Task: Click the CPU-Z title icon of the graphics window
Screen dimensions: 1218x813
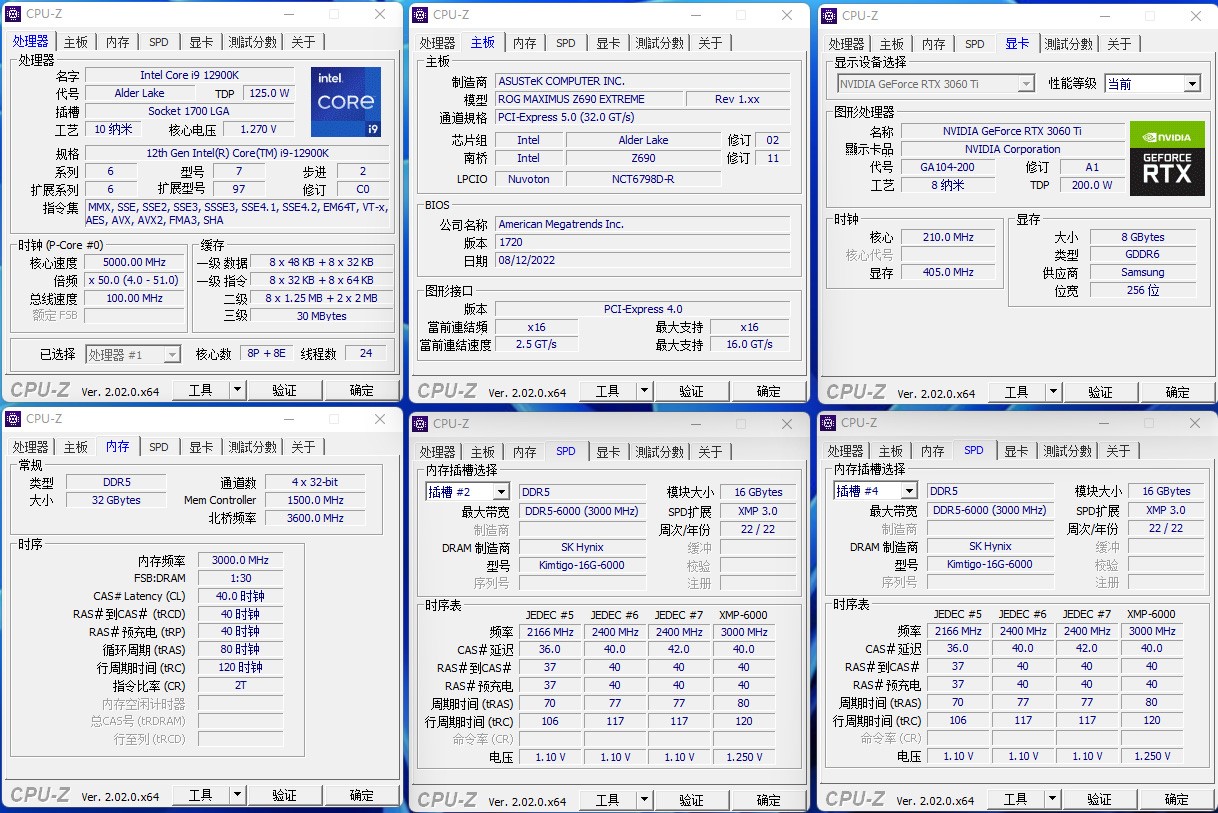Action: point(830,15)
